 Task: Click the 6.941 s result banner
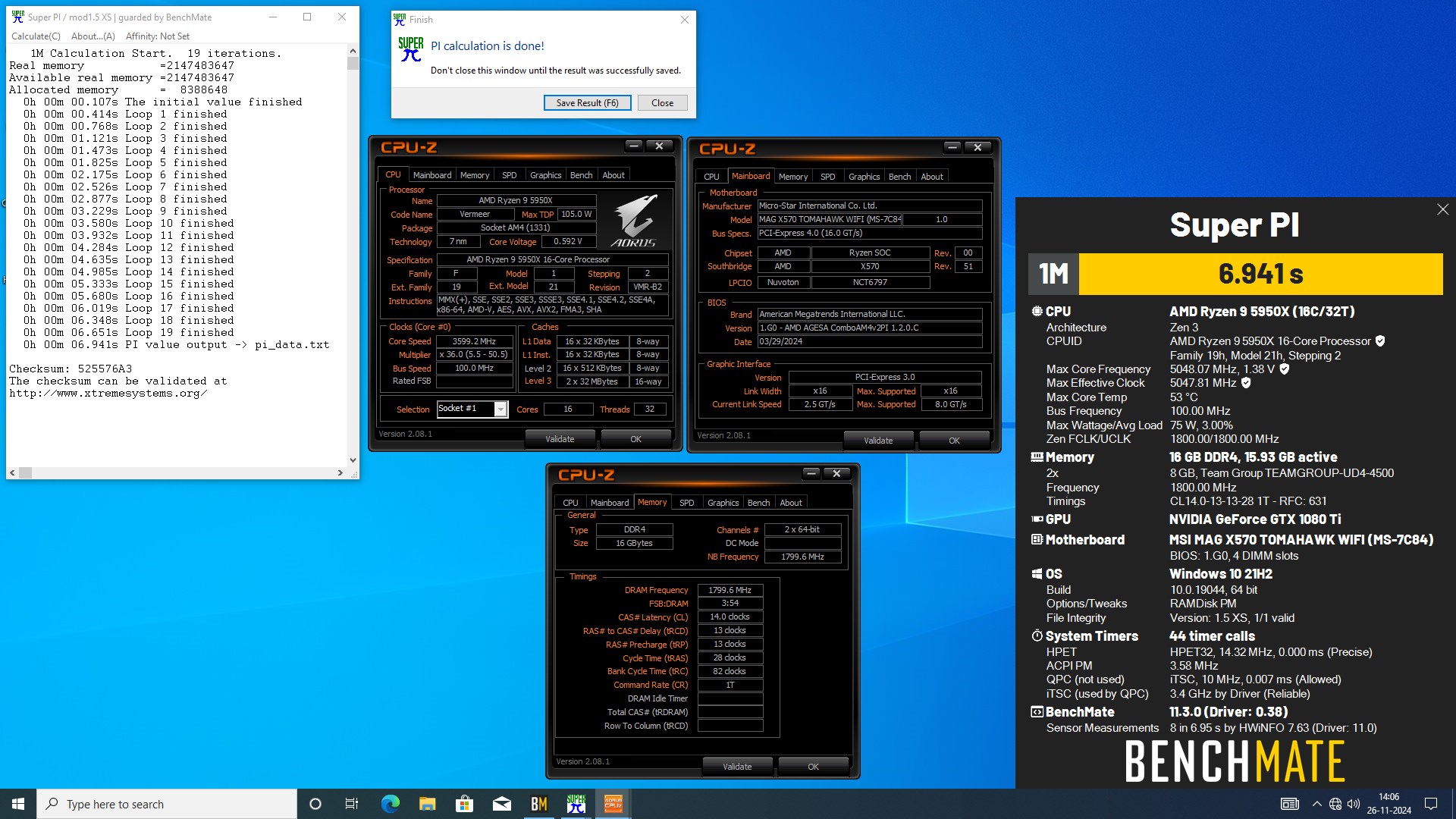(x=1260, y=274)
